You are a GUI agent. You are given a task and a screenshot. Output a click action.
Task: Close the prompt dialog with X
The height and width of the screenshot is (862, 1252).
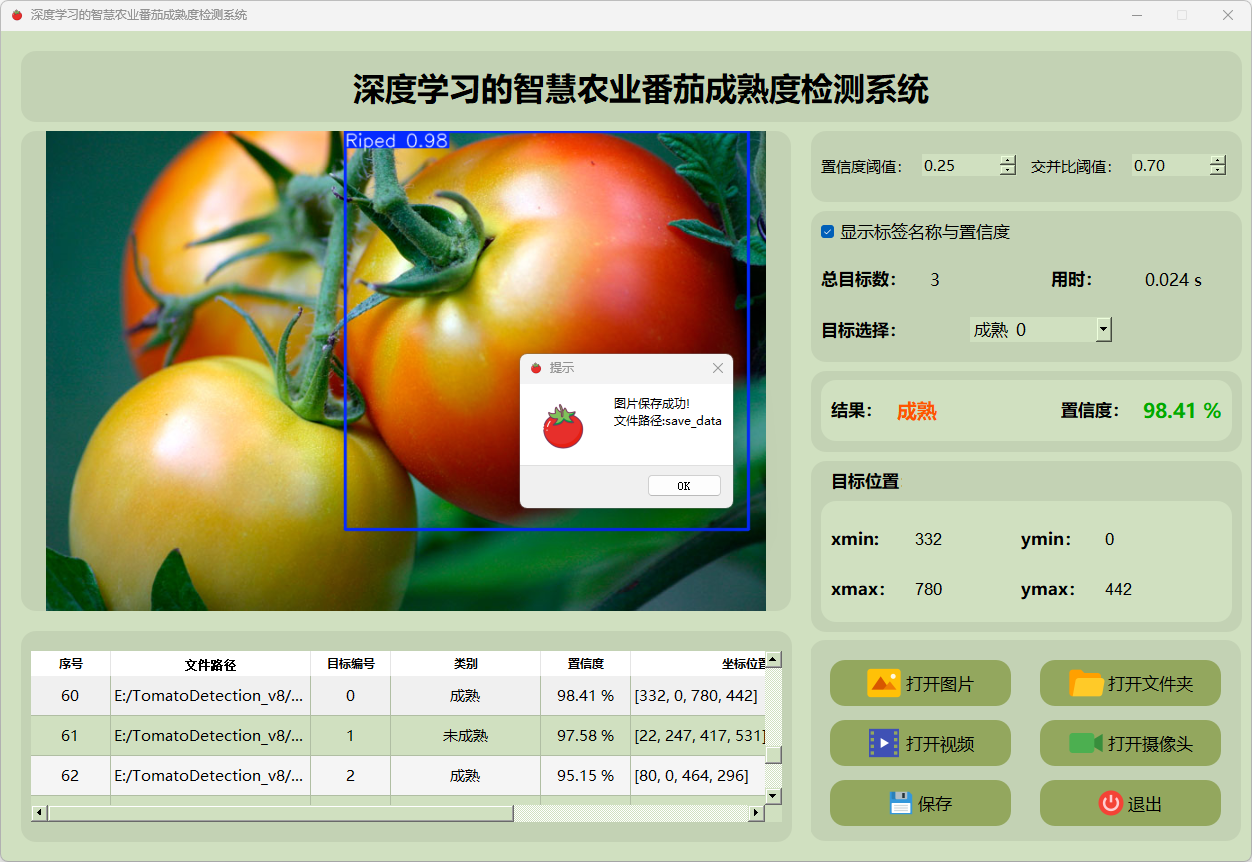(717, 368)
